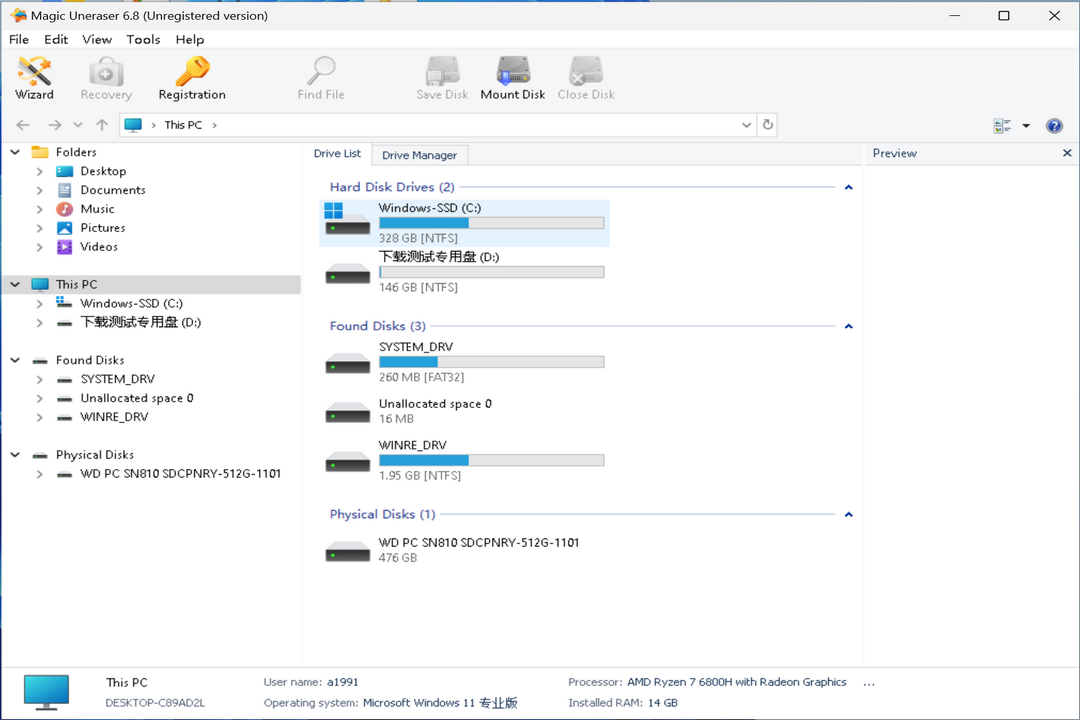Go forward with the right arrow
The height and width of the screenshot is (720, 1080).
[x=54, y=125]
